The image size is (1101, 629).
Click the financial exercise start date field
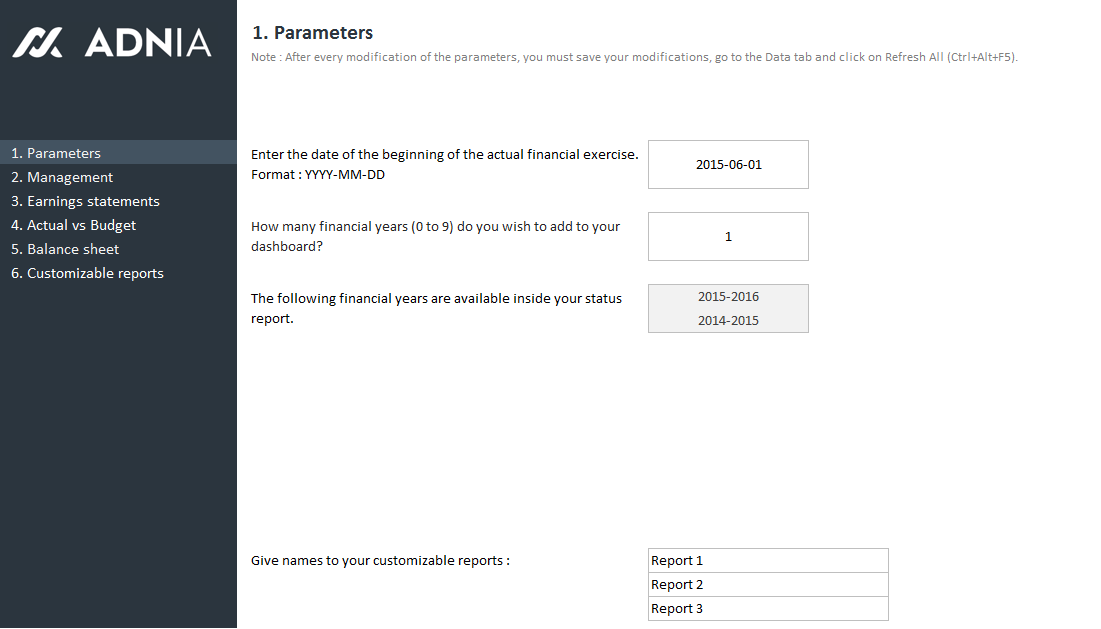(728, 164)
